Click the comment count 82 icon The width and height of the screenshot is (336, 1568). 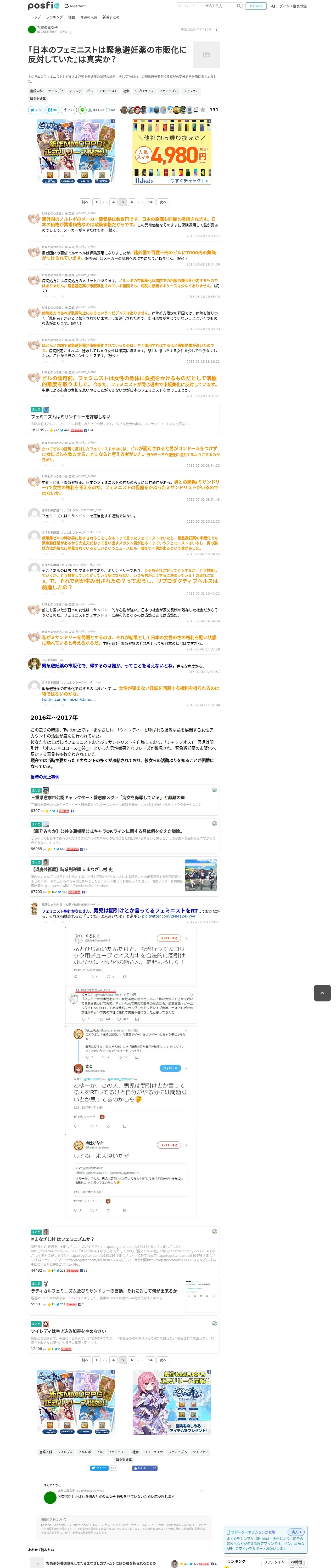[108, 110]
